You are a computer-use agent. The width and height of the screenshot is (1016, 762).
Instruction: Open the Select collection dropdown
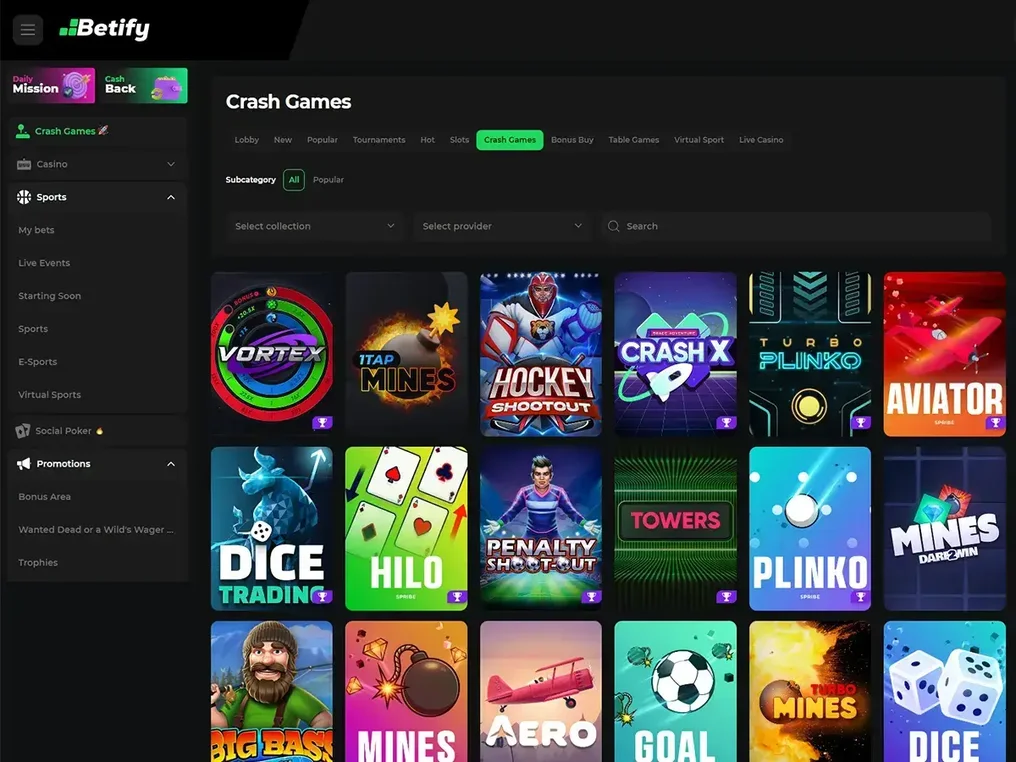315,226
